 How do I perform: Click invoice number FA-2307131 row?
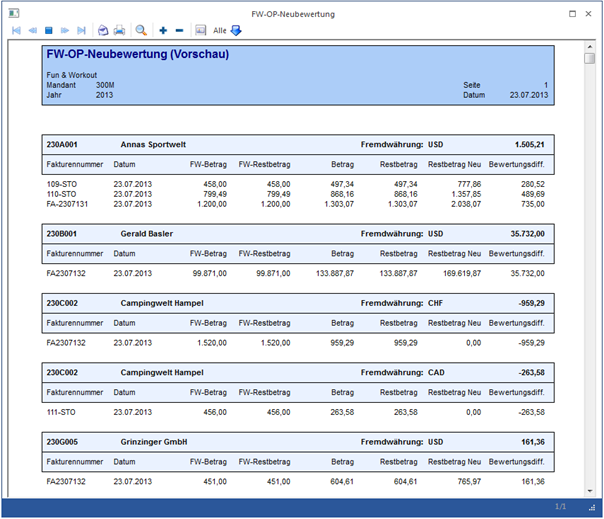point(68,204)
